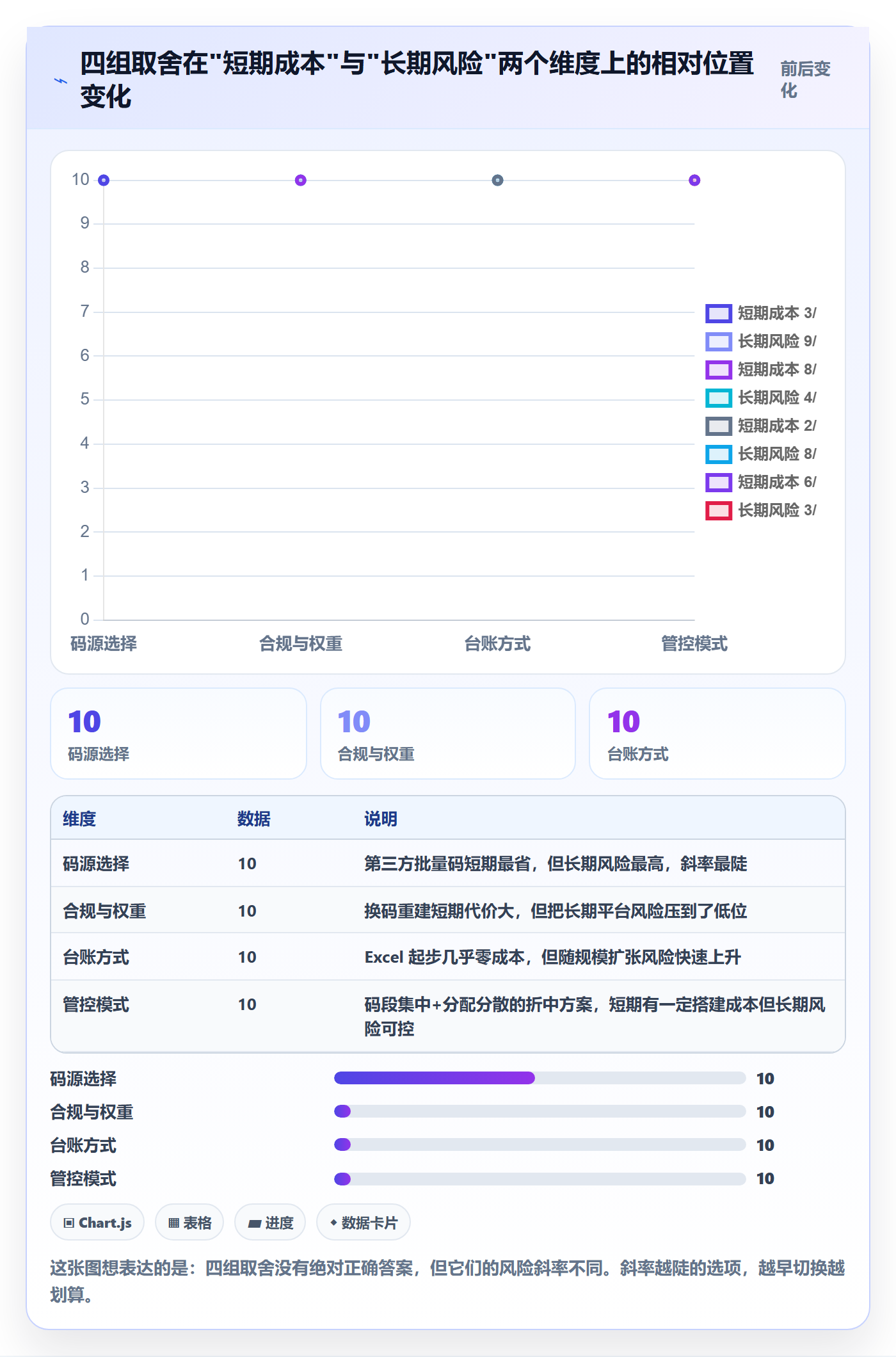Click the blue swatch of 长期风险 8/
The width and height of the screenshot is (896, 1357).
point(719,454)
